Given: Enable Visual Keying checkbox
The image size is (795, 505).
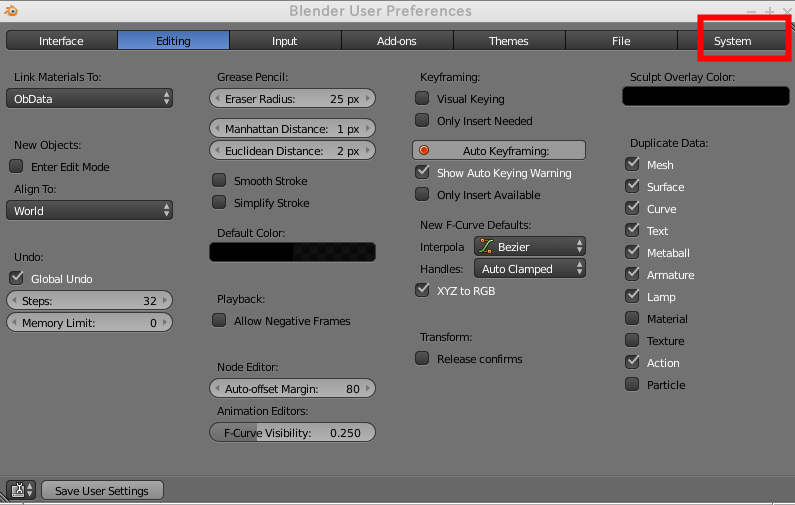Looking at the screenshot, I should (x=422, y=98).
